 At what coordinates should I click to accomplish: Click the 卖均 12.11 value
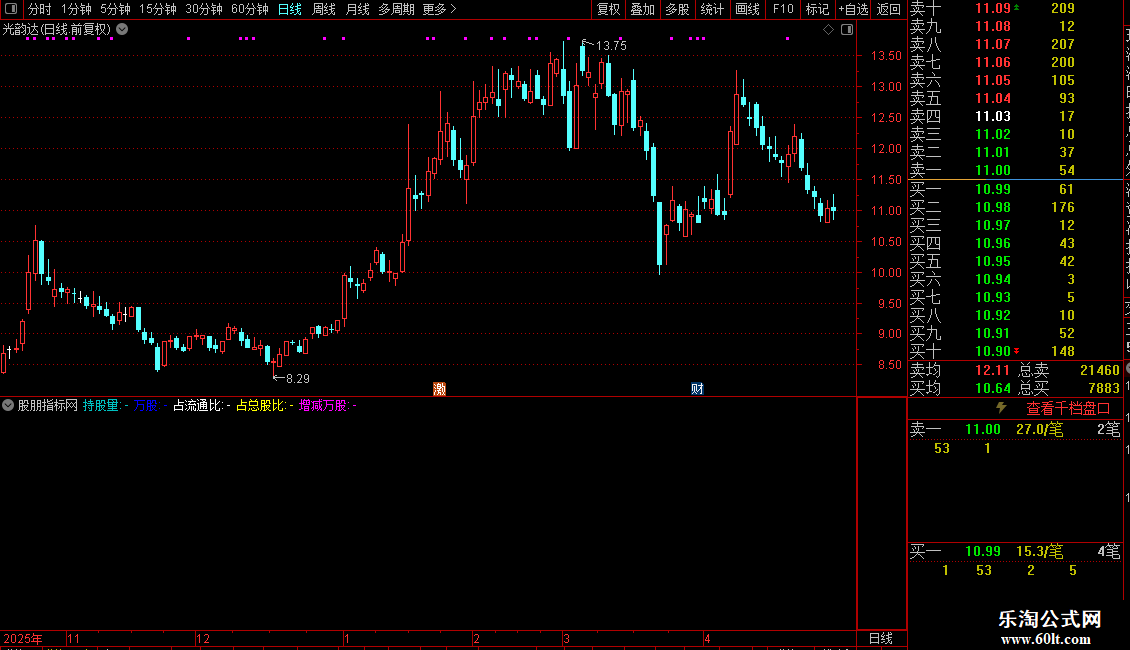point(992,370)
